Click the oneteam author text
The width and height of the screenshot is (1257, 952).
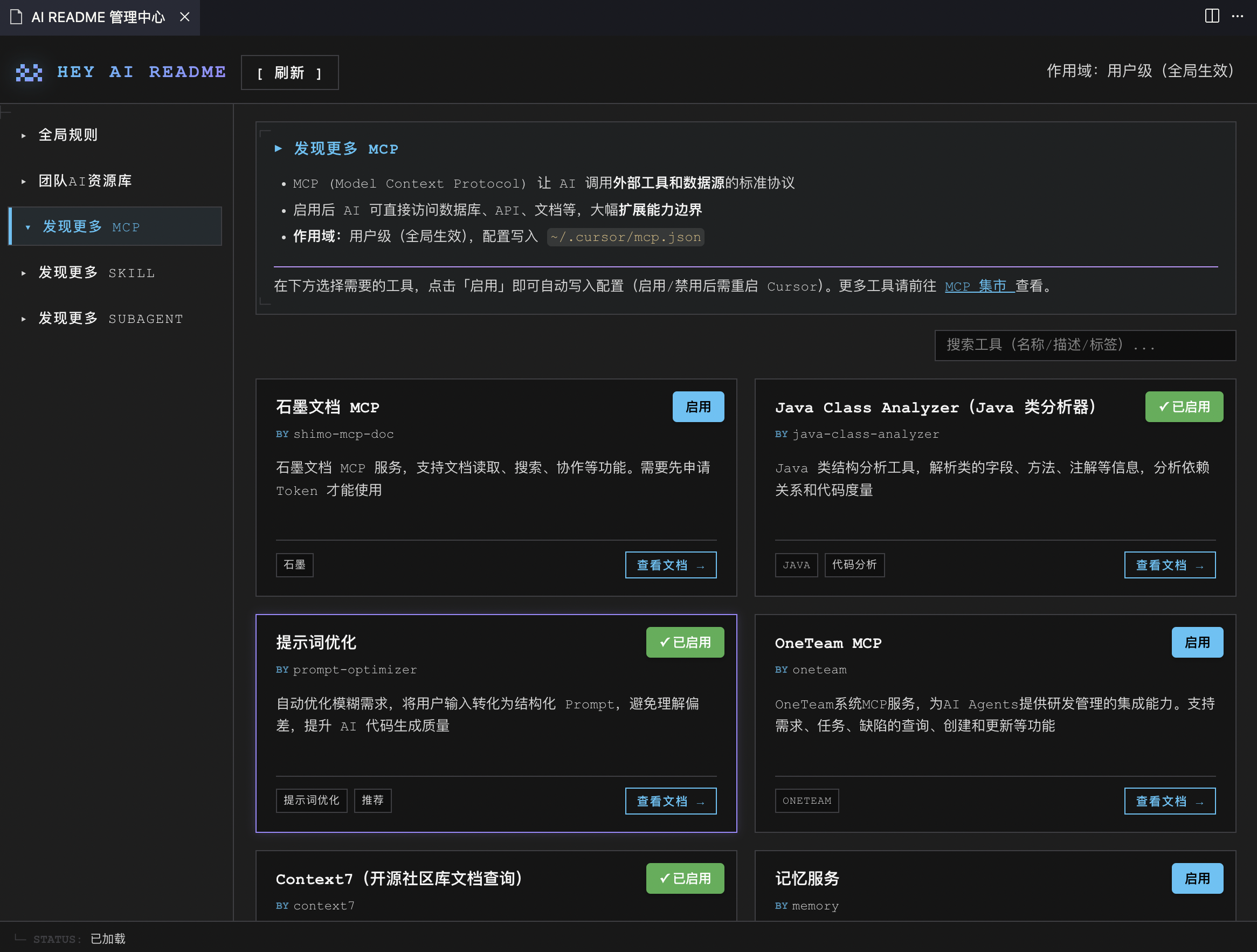[x=819, y=671]
